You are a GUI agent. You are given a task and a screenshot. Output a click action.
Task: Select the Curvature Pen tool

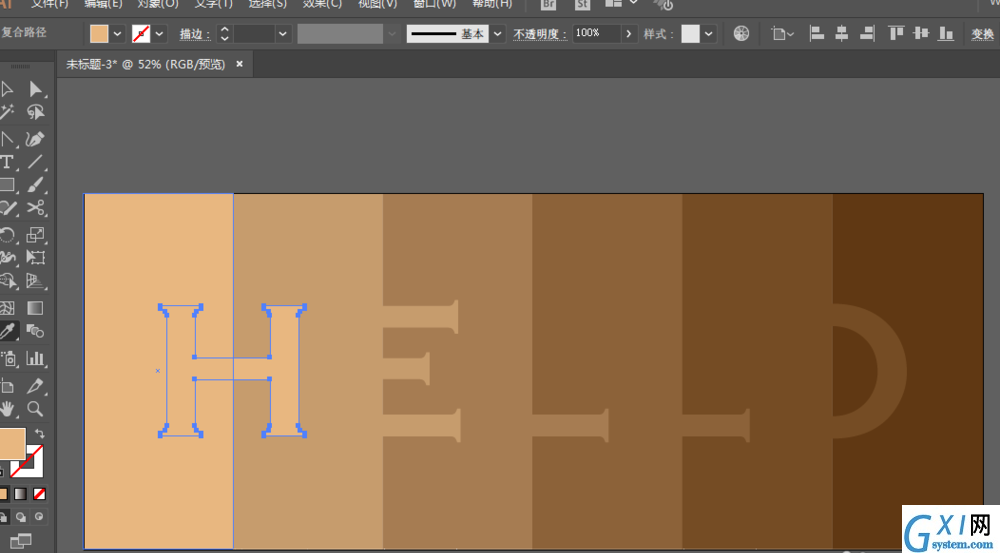click(x=35, y=138)
